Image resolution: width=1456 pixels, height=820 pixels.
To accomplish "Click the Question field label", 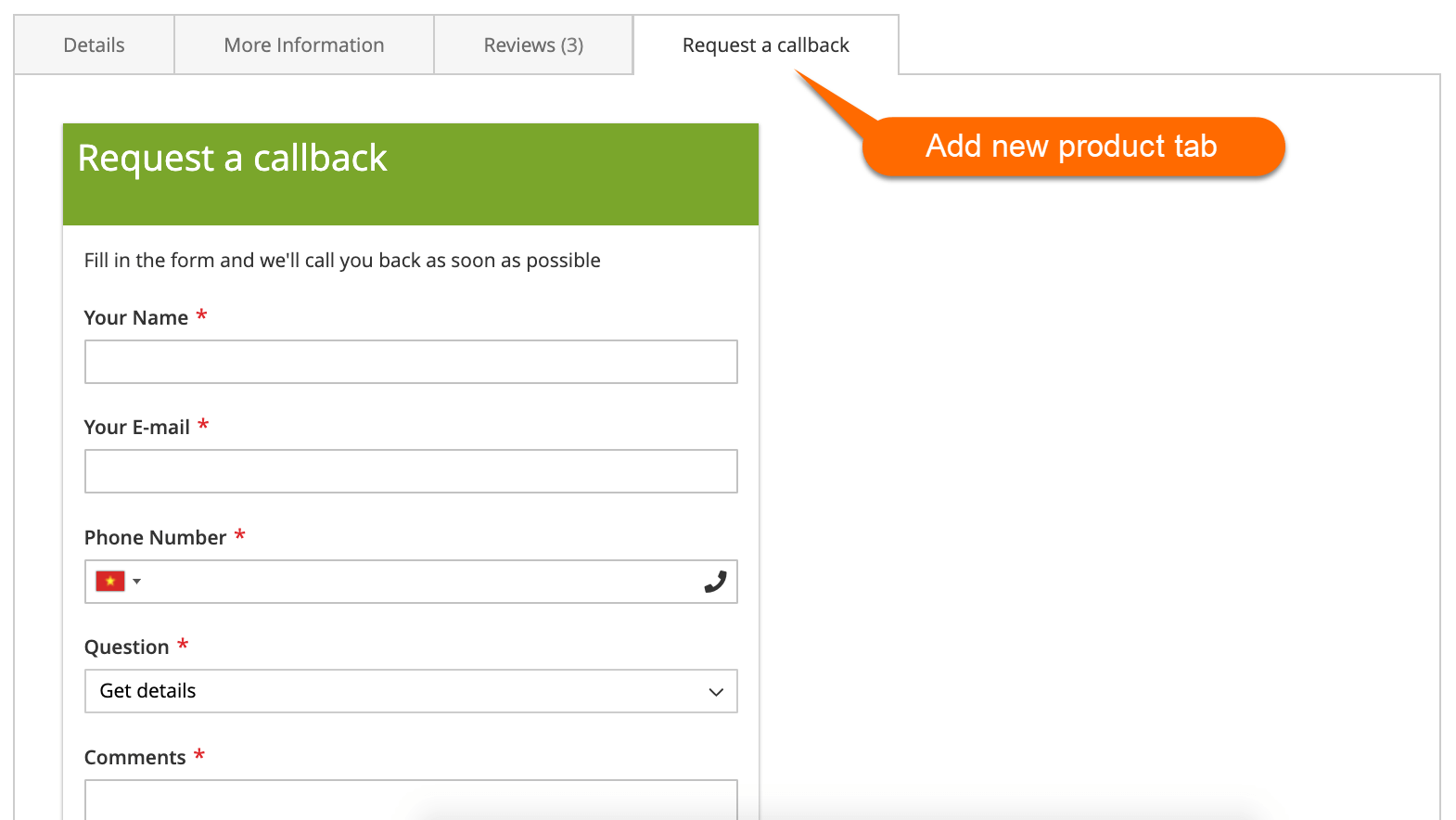I will tap(127, 647).
